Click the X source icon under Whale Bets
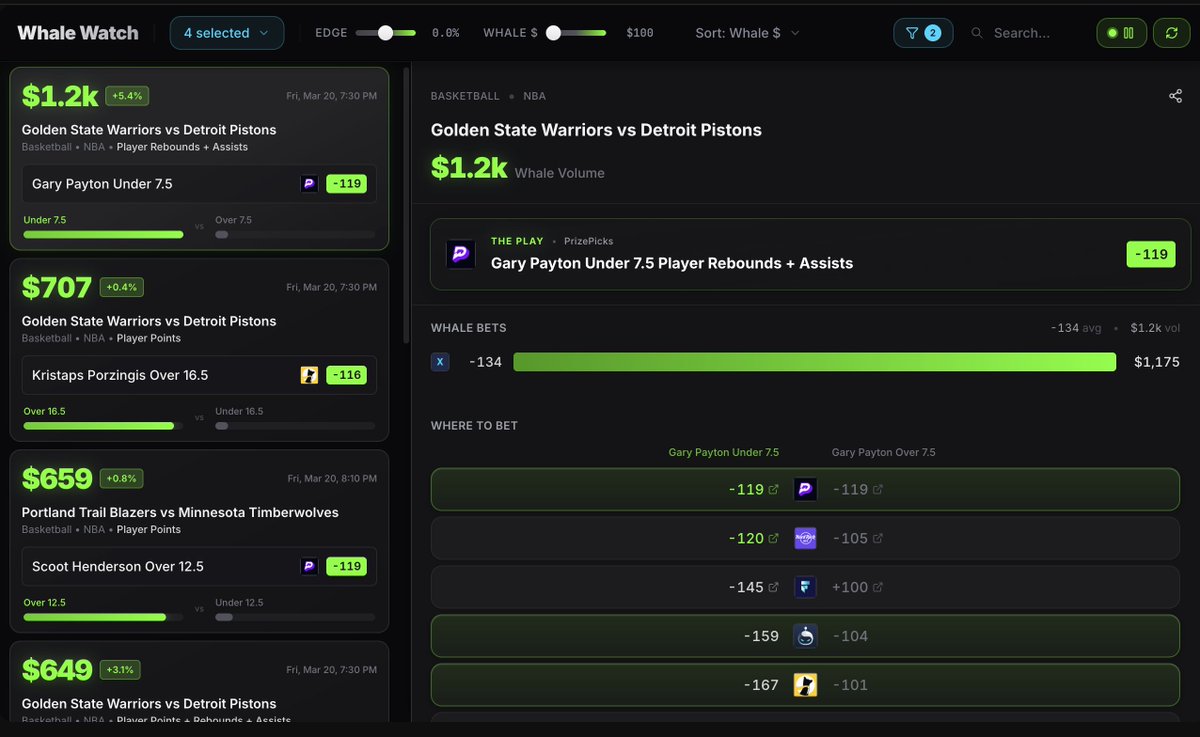Viewport: 1200px width, 737px height. pos(440,362)
